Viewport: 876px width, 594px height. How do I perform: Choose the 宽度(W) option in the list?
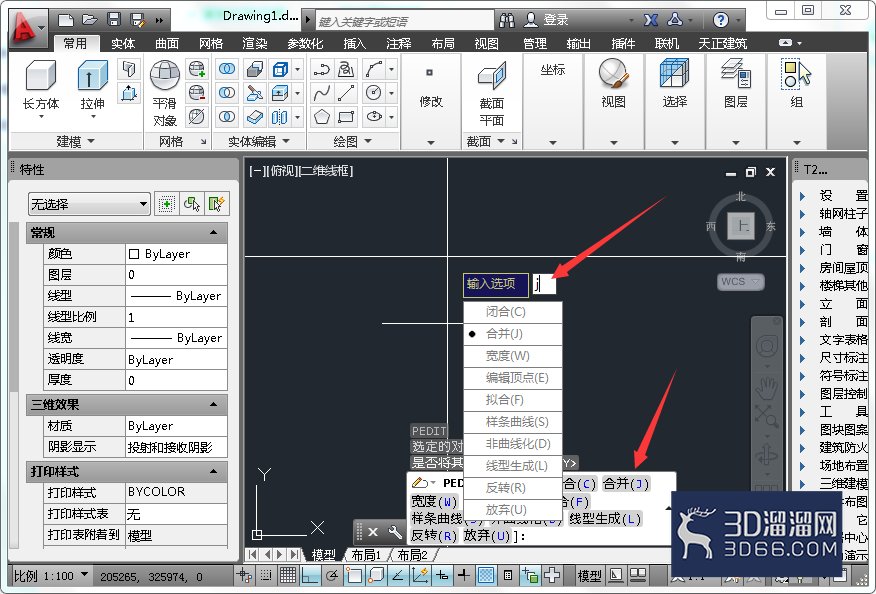pyautogui.click(x=513, y=355)
